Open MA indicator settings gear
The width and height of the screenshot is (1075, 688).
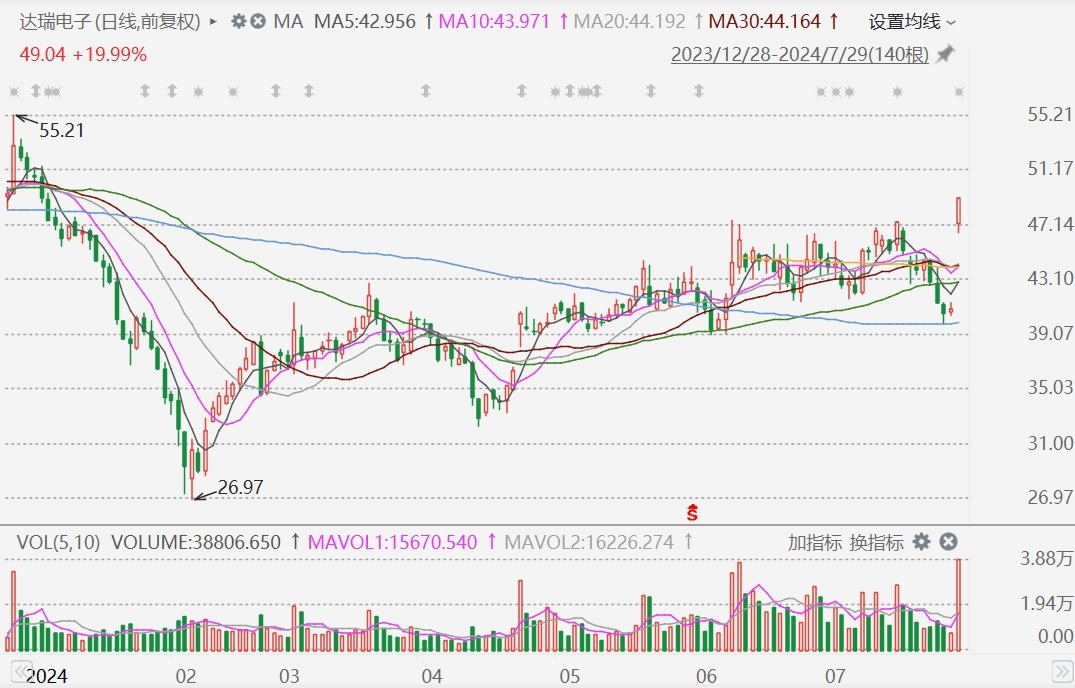[x=239, y=21]
